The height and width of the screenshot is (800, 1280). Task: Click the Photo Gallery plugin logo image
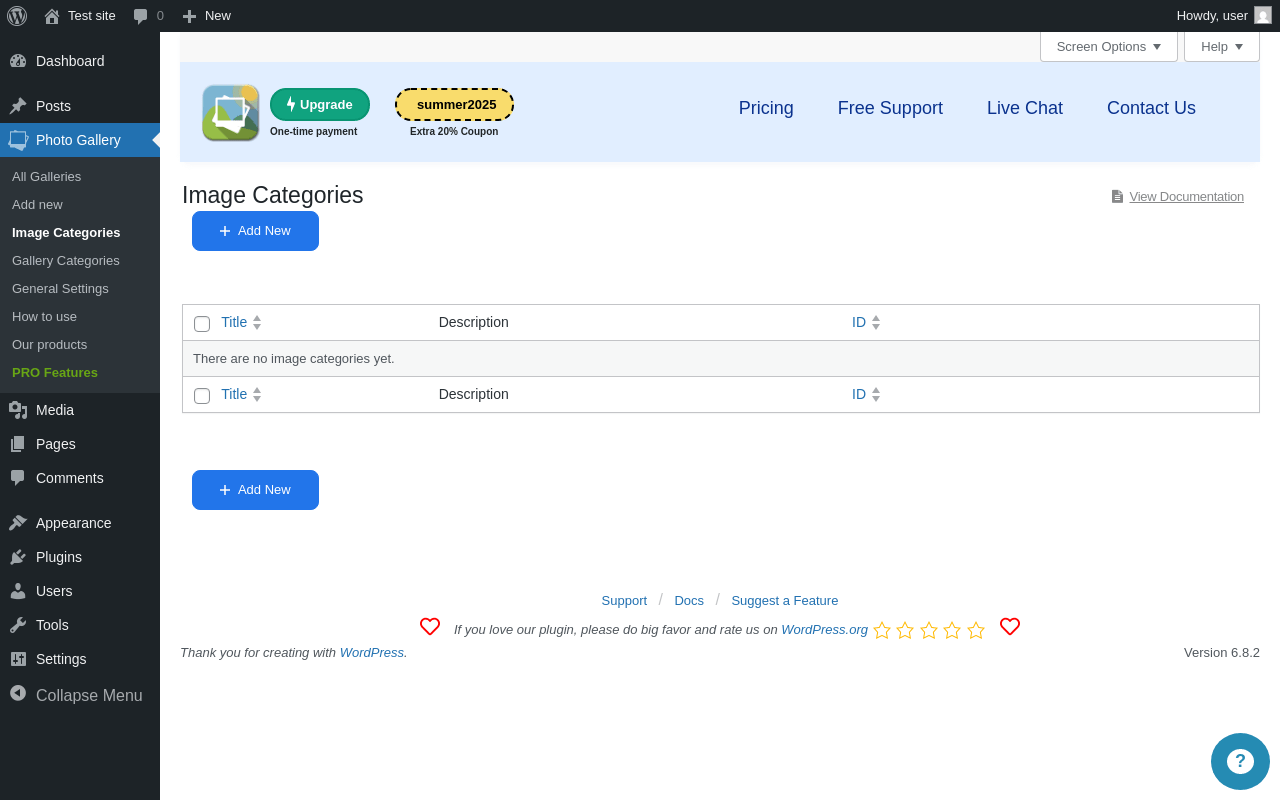click(231, 113)
